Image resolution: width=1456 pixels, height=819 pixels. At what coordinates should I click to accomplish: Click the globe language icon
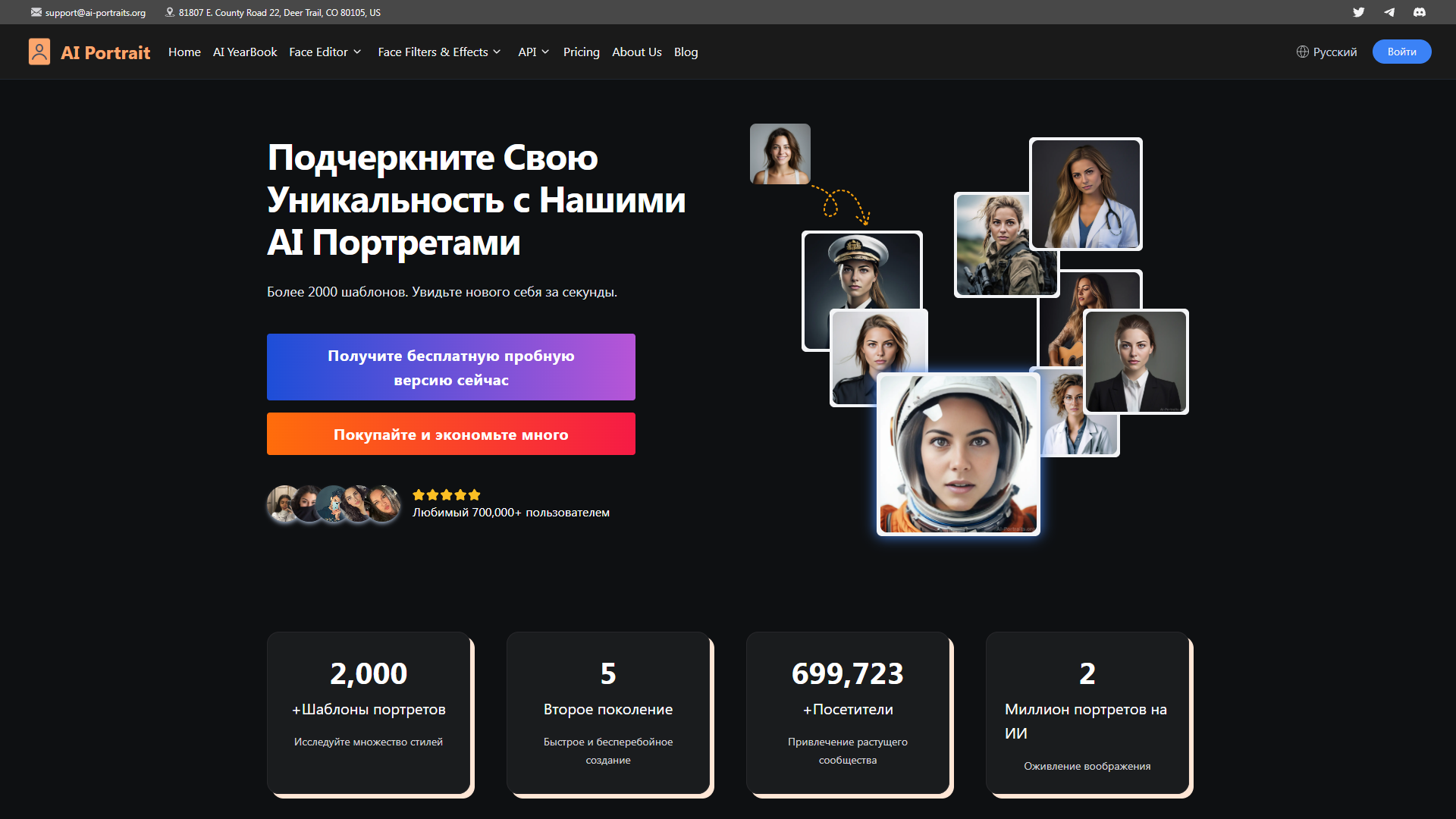(1302, 52)
